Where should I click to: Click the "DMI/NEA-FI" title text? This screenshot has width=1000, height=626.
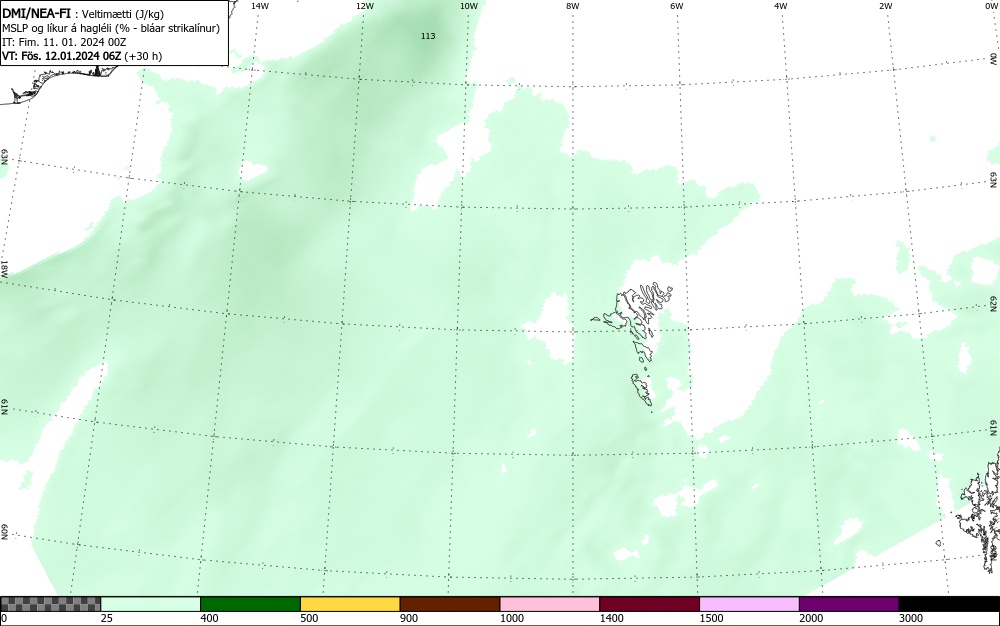[x=36, y=13]
